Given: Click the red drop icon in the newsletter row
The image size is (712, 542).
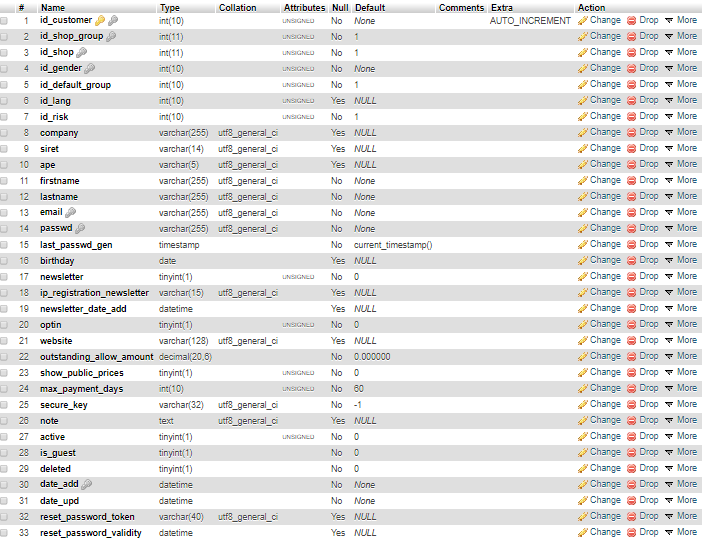Looking at the screenshot, I should tap(631, 276).
